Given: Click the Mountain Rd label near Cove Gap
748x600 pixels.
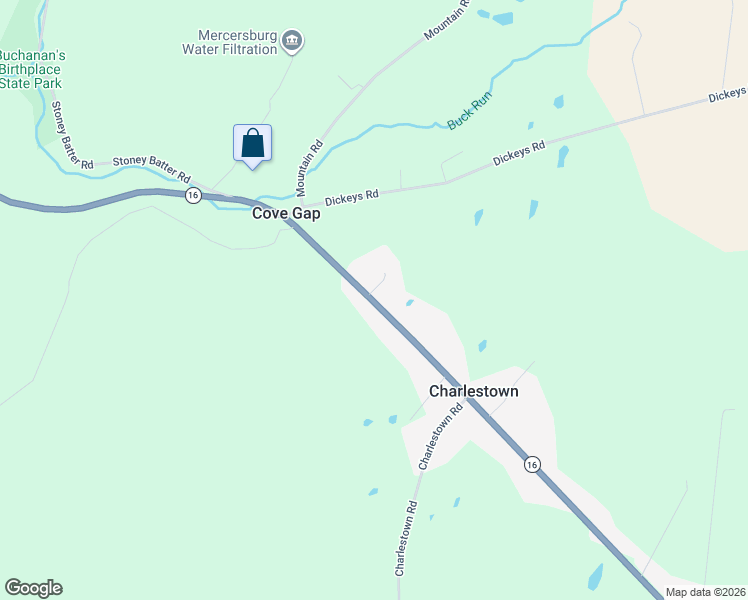Looking at the screenshot, I should pos(309,168).
